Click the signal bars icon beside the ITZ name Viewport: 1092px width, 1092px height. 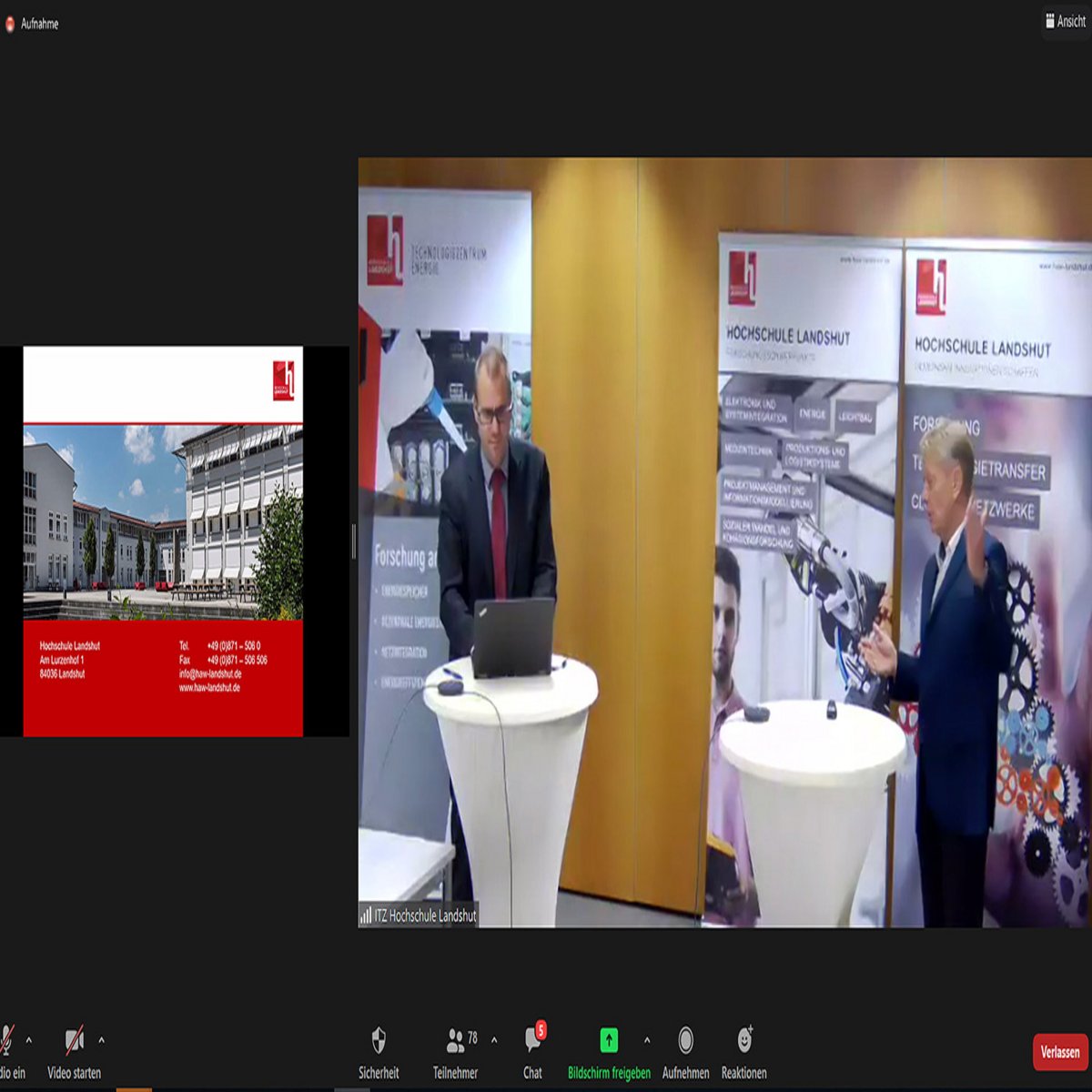pyautogui.click(x=366, y=915)
